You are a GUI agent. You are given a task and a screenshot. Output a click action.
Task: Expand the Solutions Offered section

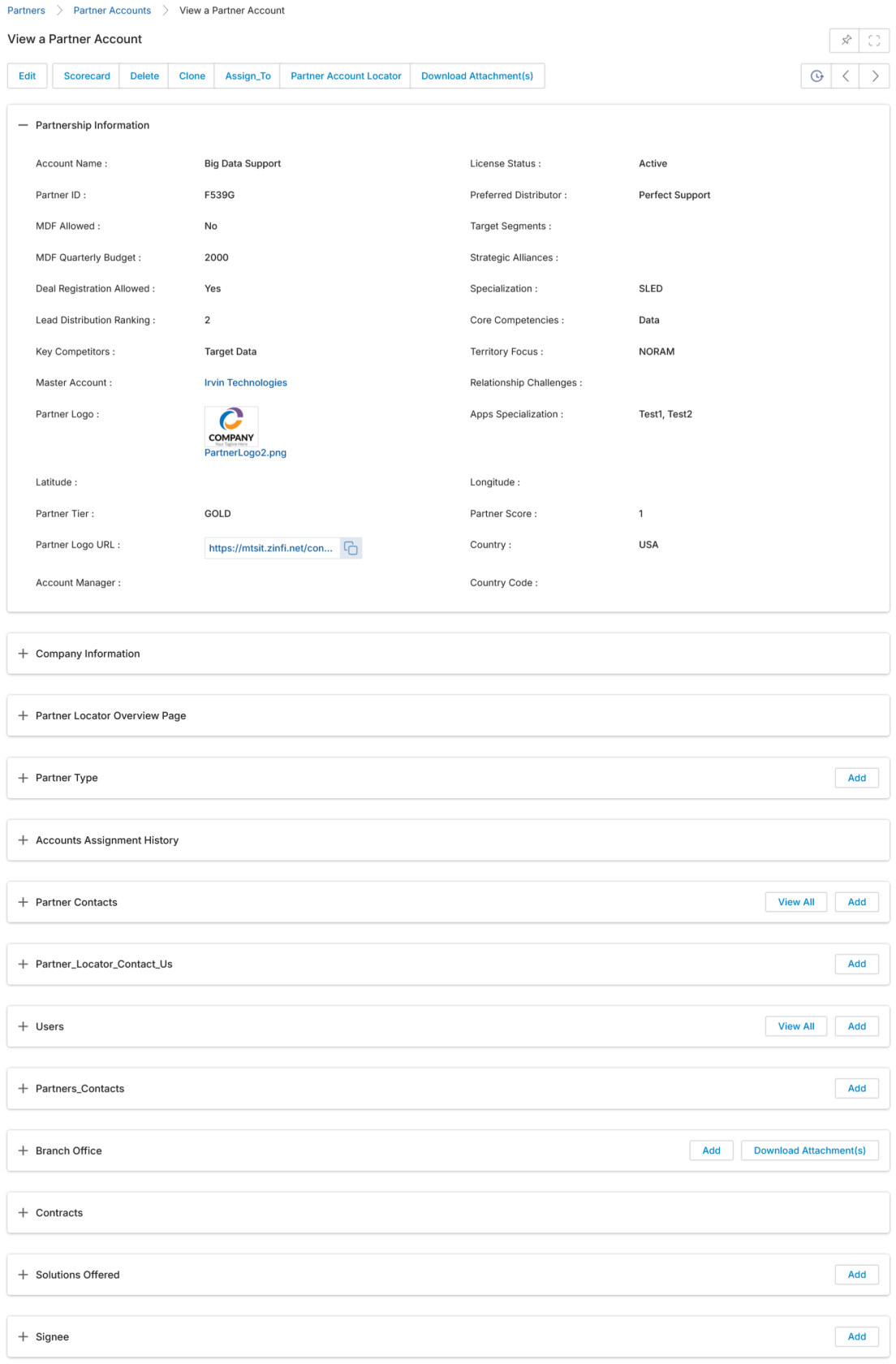(x=23, y=1275)
